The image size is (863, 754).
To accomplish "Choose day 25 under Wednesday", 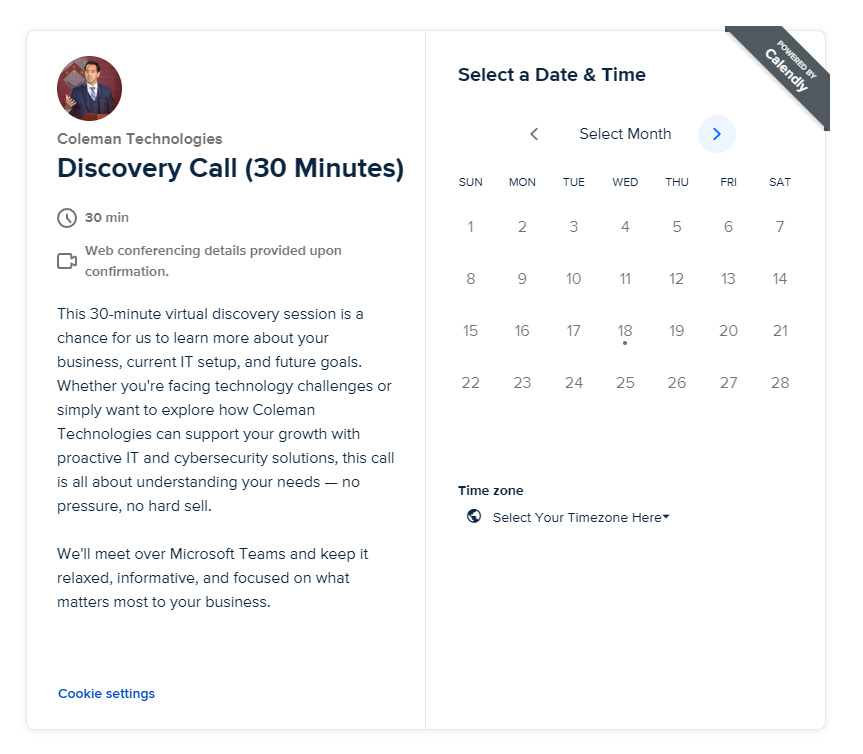I will click(x=625, y=383).
